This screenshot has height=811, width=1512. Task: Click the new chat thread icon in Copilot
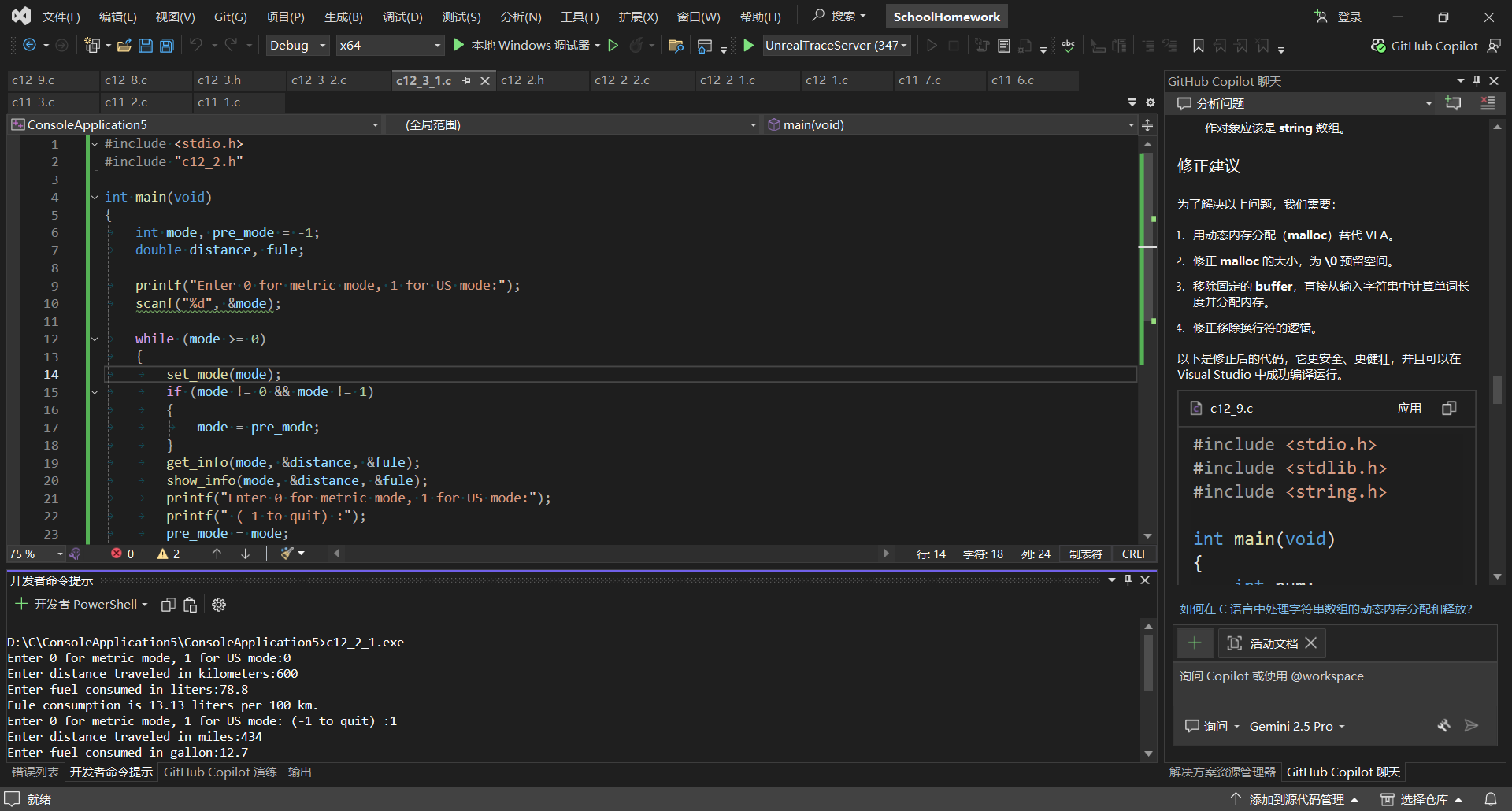pos(1453,103)
